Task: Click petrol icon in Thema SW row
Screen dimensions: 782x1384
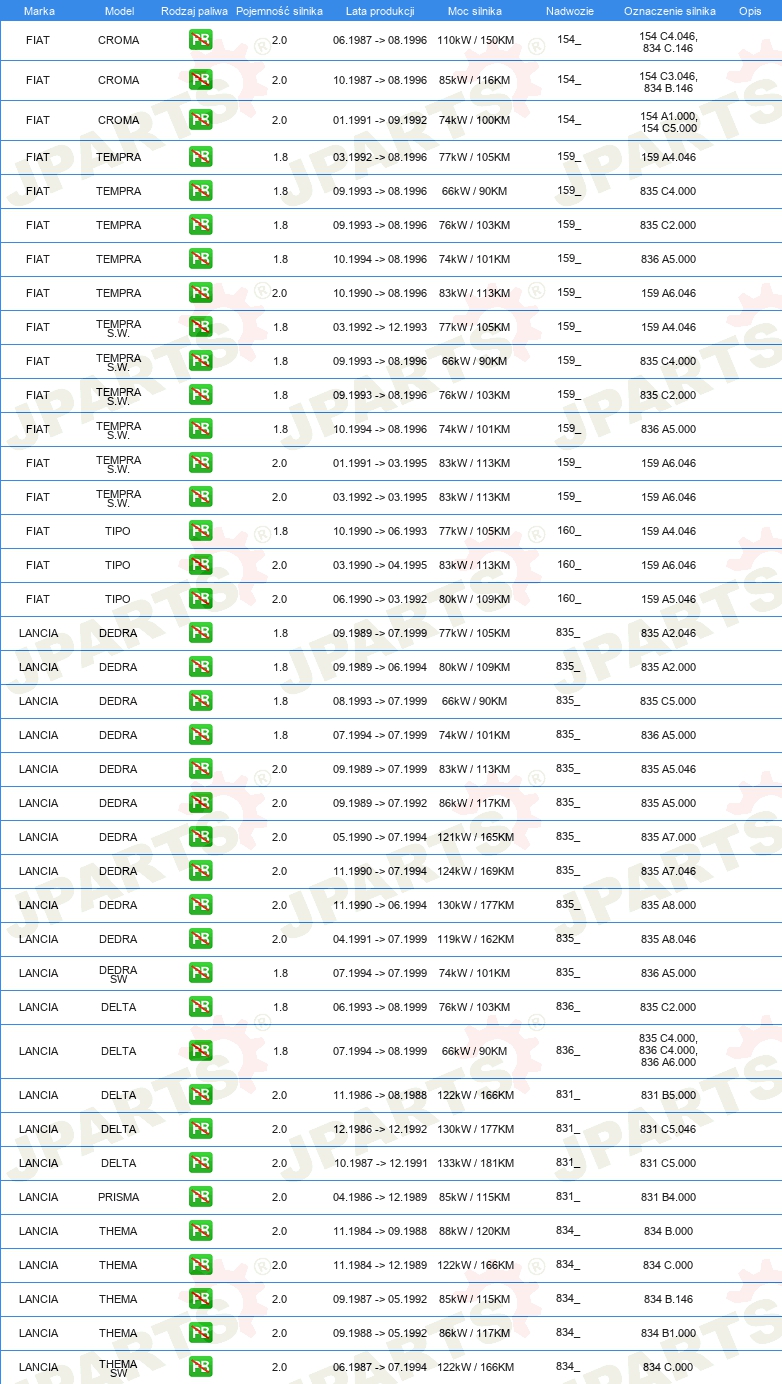Action: [201, 1367]
